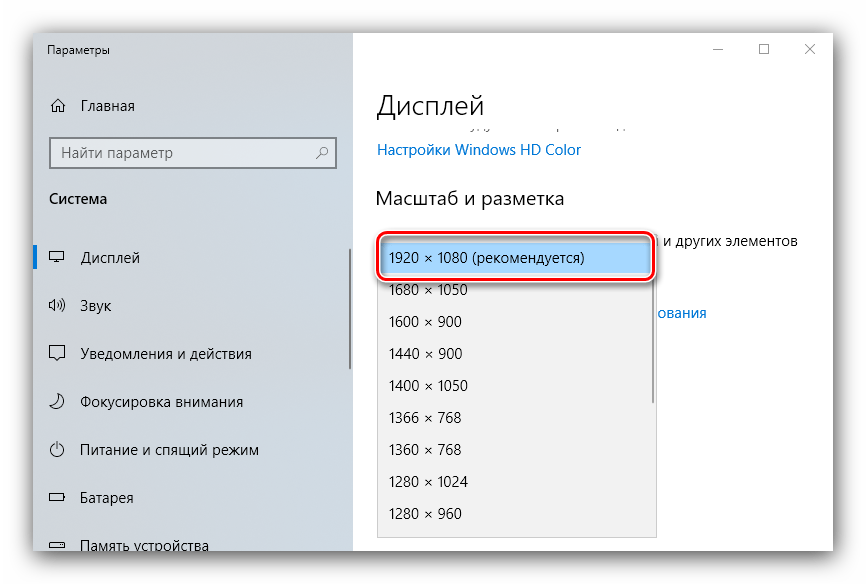
Task: Click inside the Найти параметр search field
Action: [180, 153]
